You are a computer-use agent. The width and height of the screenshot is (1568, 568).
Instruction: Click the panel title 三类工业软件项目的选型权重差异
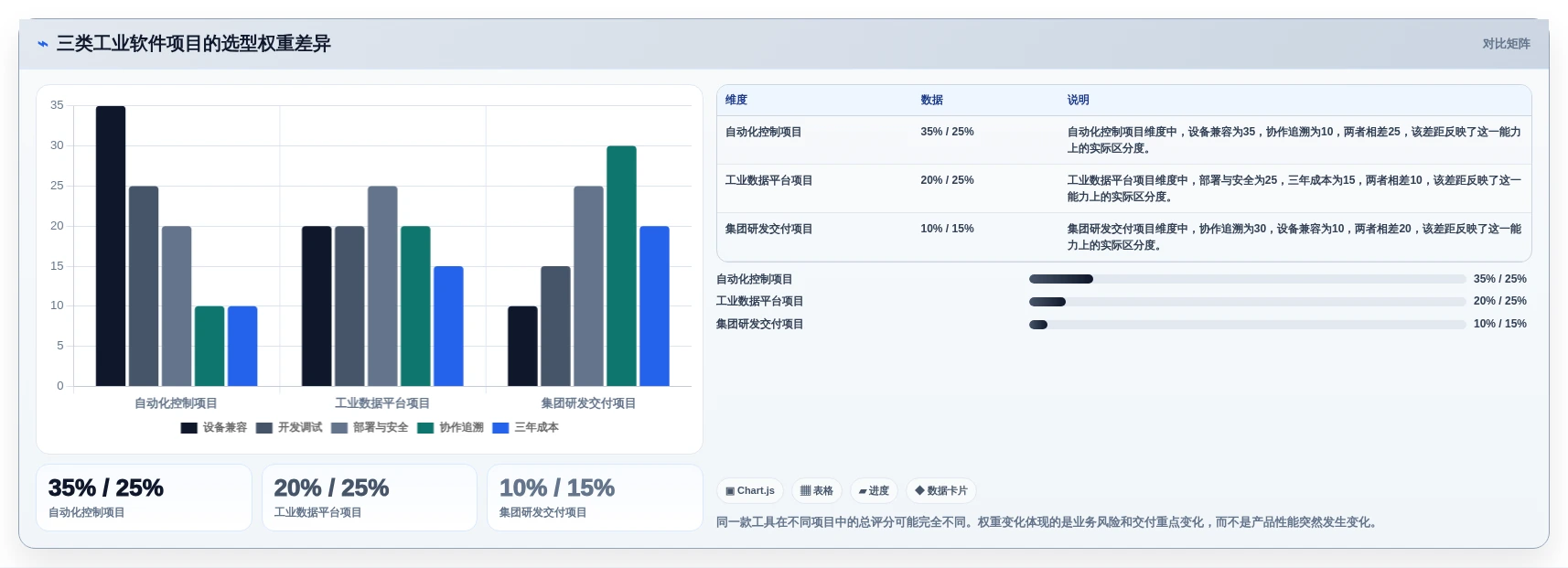tap(194, 44)
